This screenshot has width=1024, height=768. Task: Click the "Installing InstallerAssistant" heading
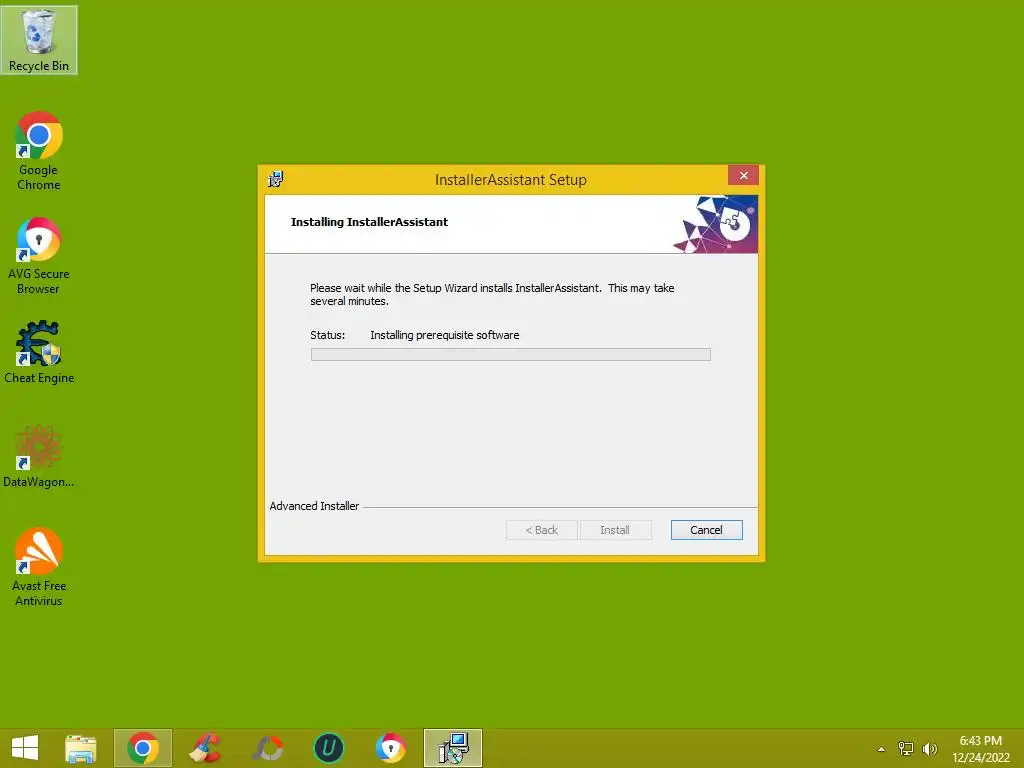coord(369,222)
